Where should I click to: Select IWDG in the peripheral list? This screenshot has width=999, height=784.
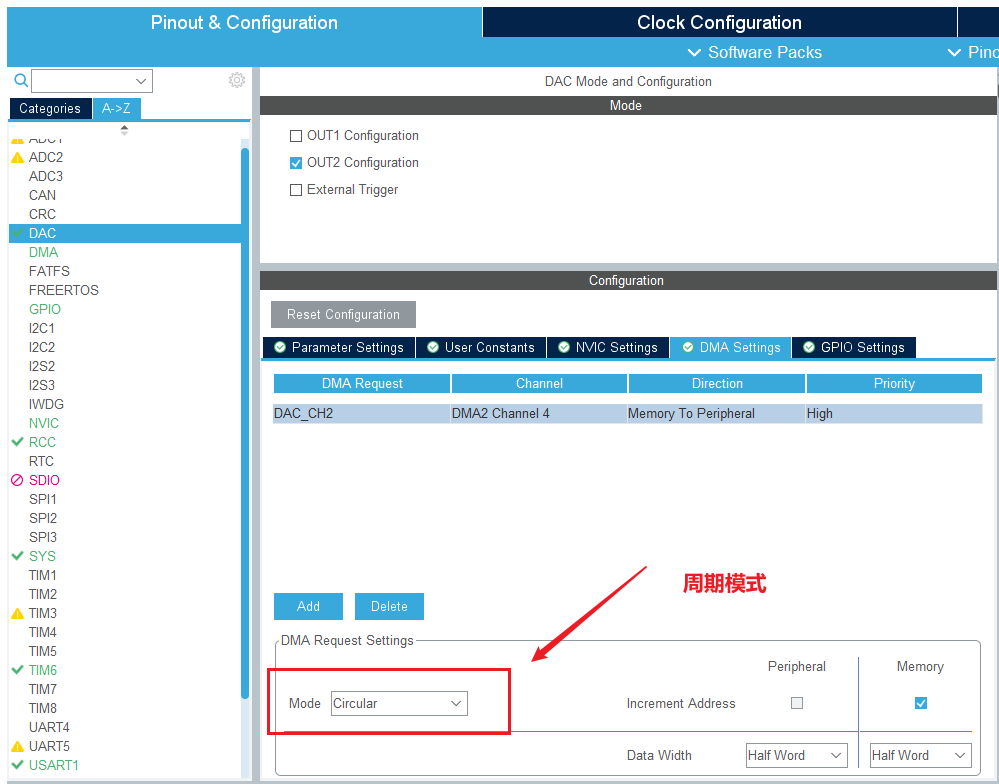click(47, 404)
